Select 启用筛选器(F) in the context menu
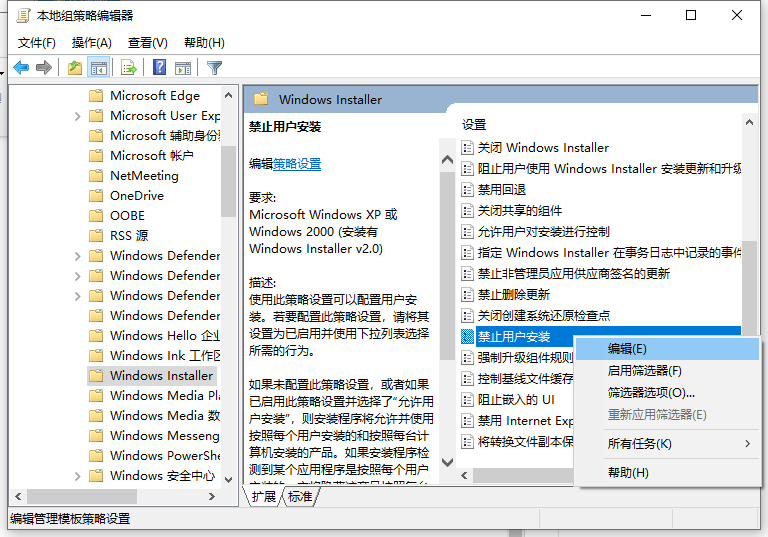 point(644,371)
